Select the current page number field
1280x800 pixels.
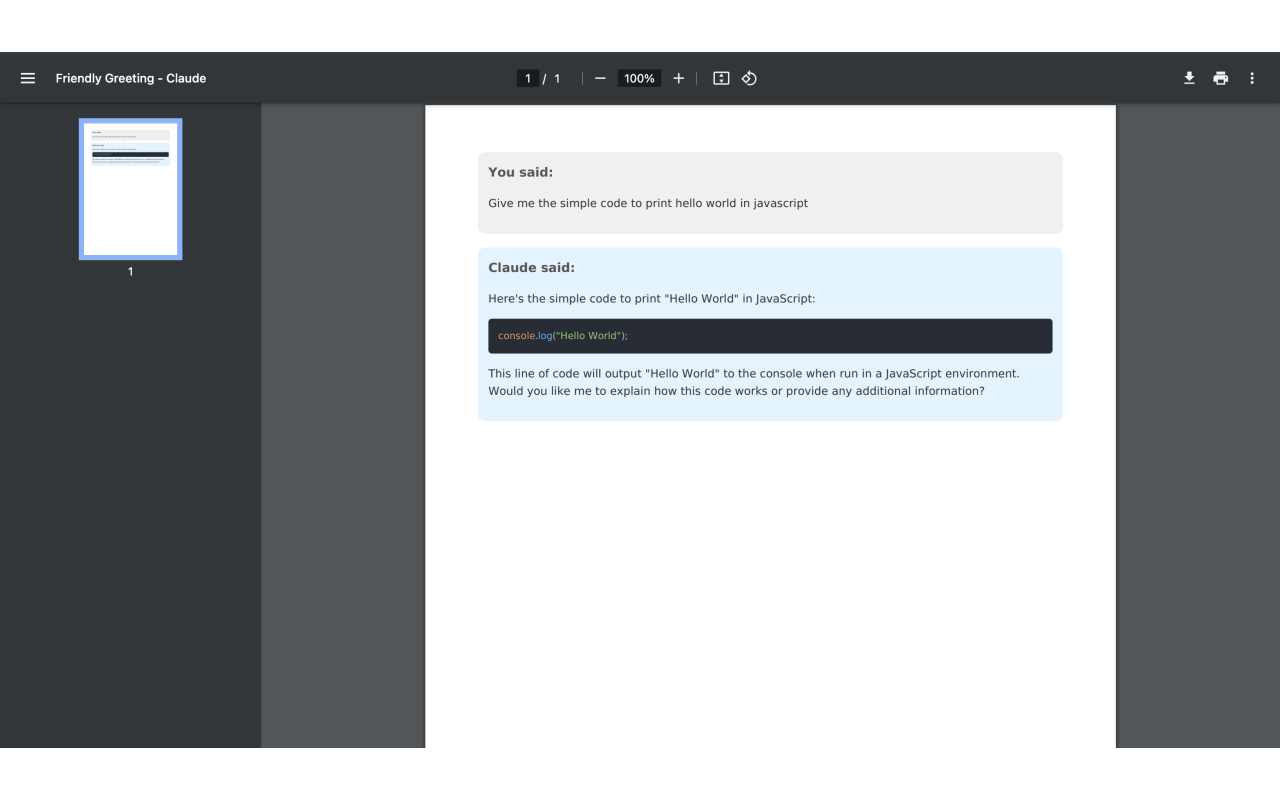pos(528,78)
